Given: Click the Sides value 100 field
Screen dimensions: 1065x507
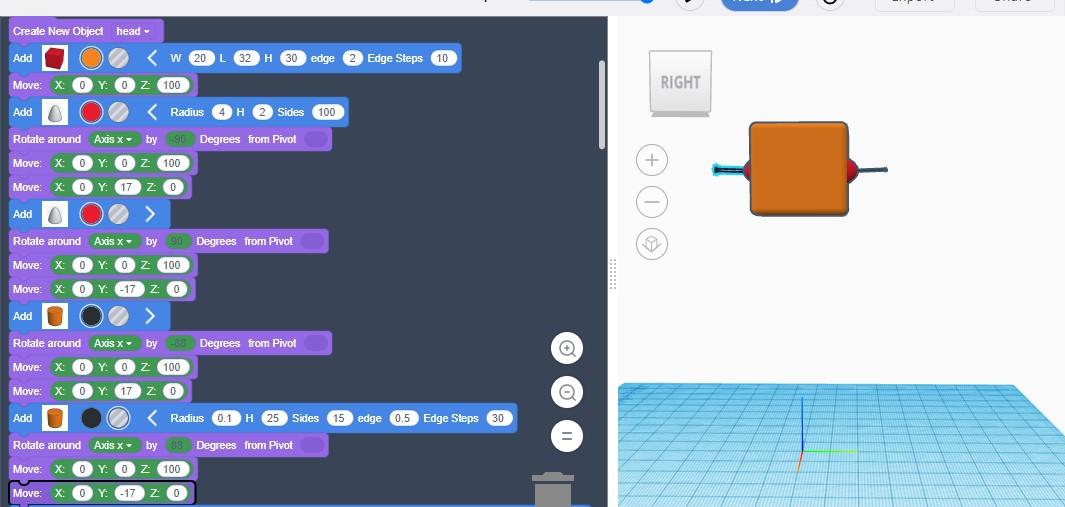Looking at the screenshot, I should 328,113.
